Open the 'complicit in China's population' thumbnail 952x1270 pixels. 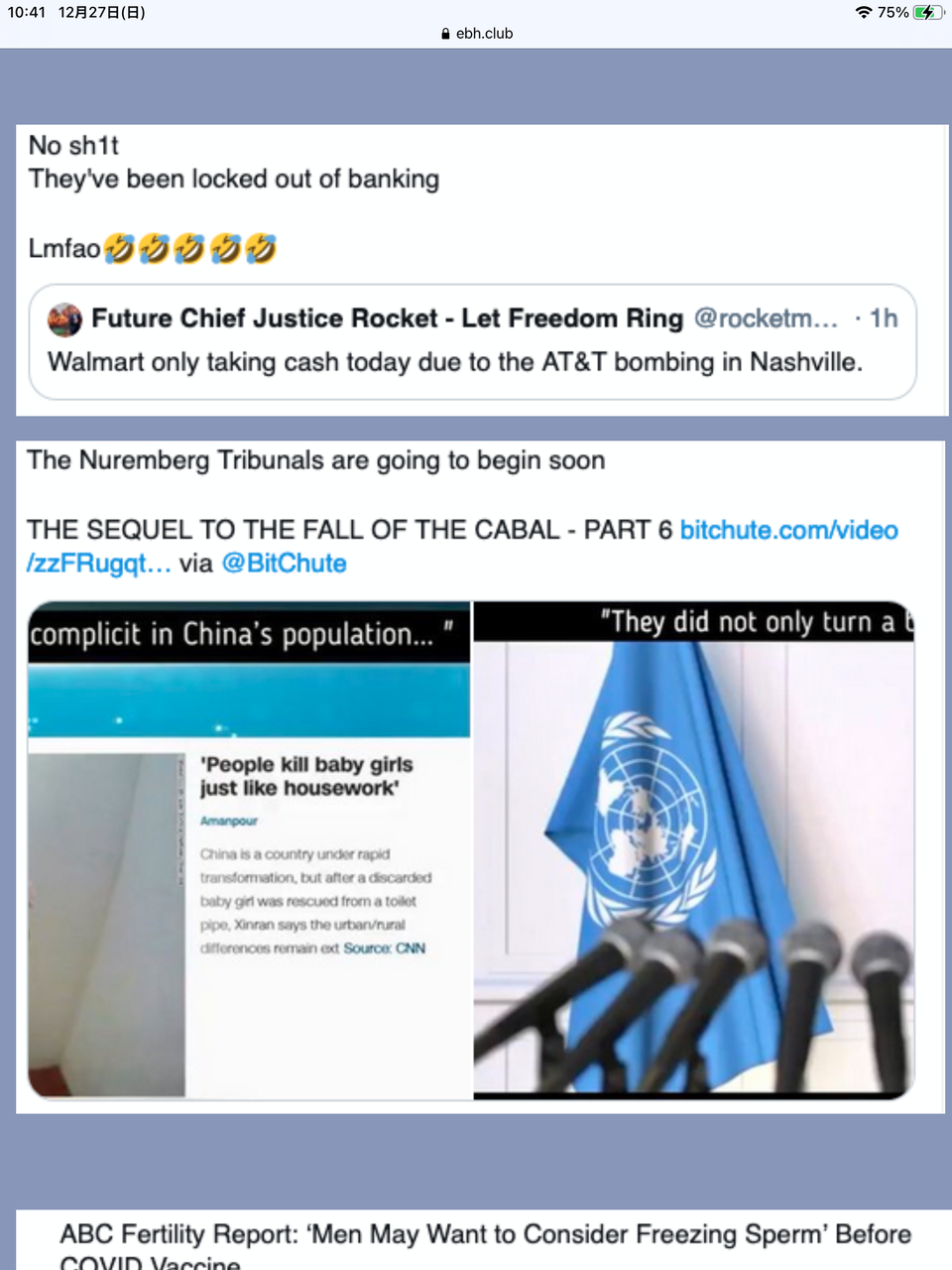[249, 850]
